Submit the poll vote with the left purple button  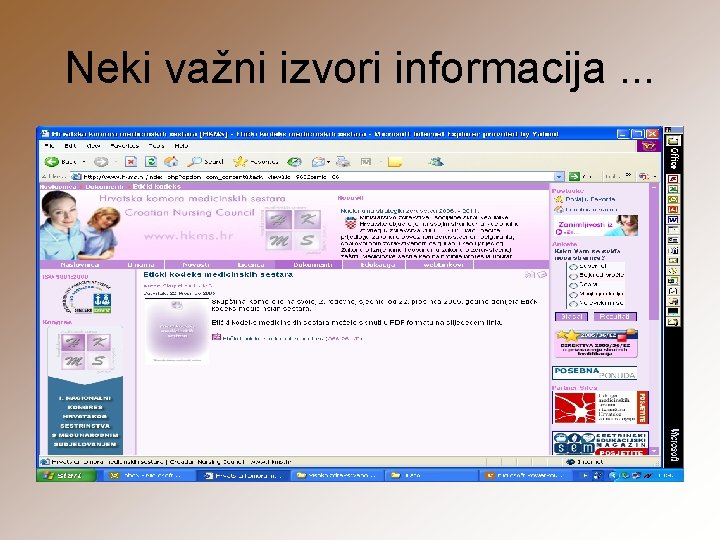pyautogui.click(x=572, y=316)
